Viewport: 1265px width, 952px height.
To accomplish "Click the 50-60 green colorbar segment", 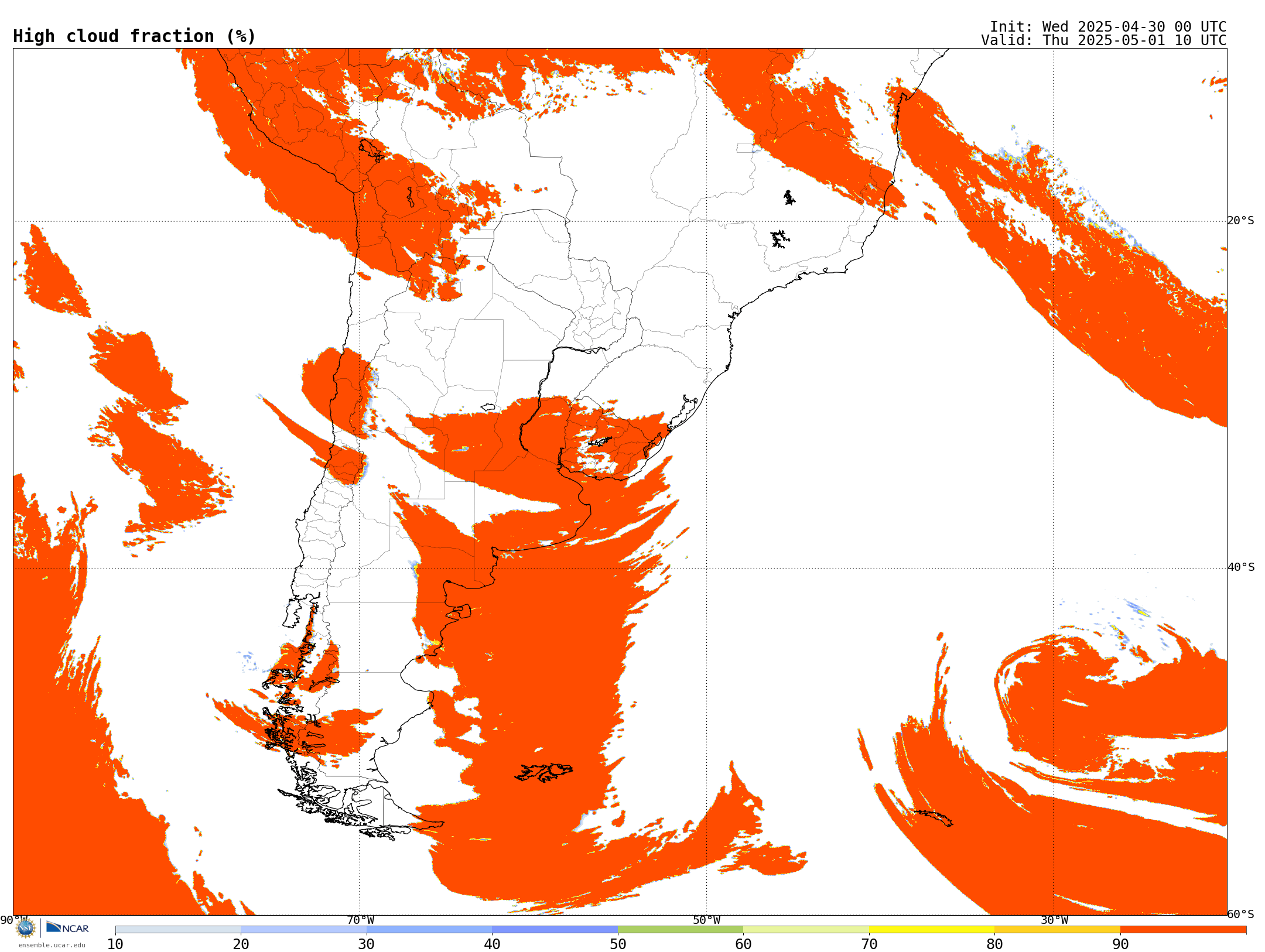I will [681, 930].
